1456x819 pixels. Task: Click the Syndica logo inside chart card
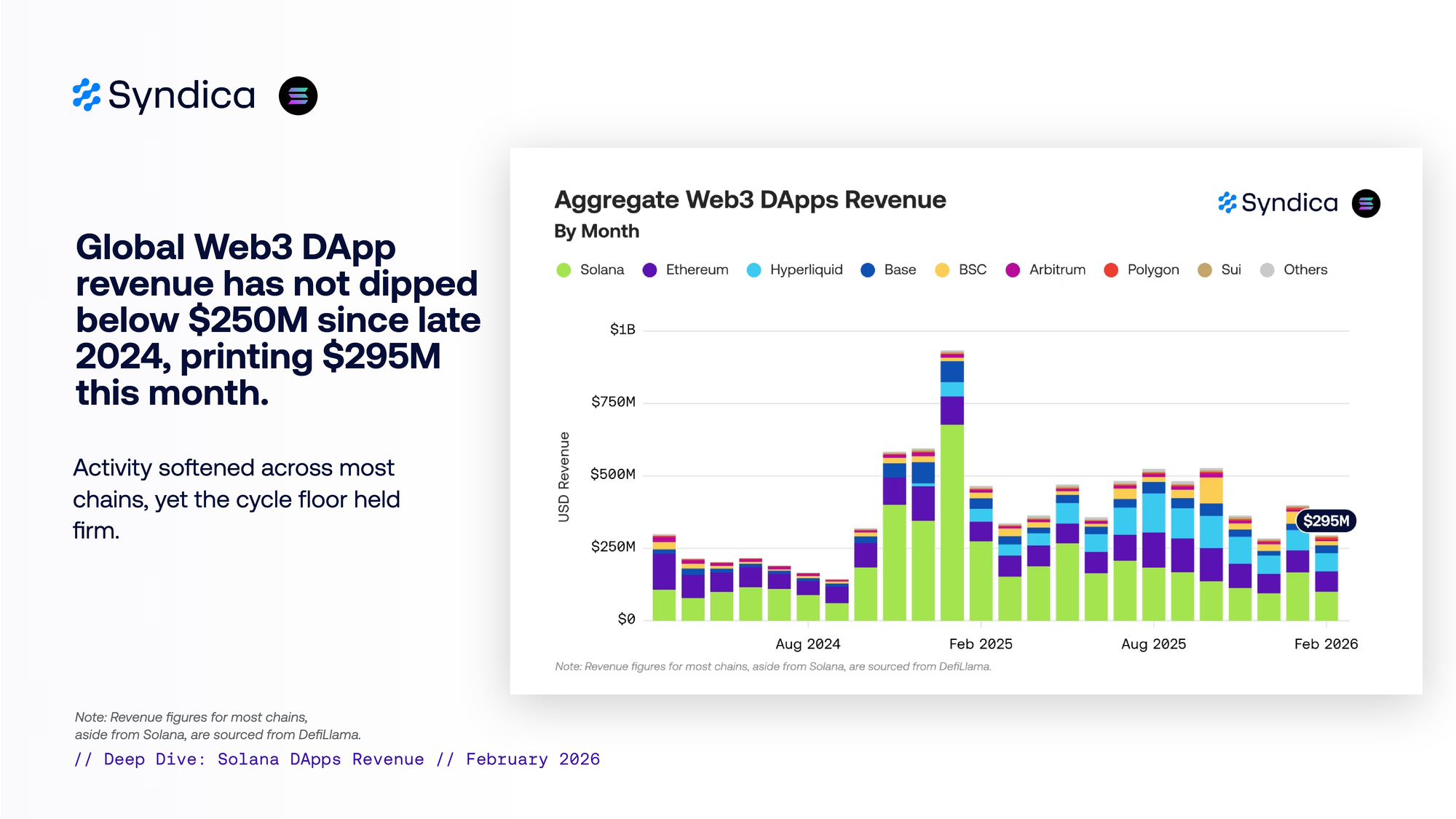(1278, 203)
